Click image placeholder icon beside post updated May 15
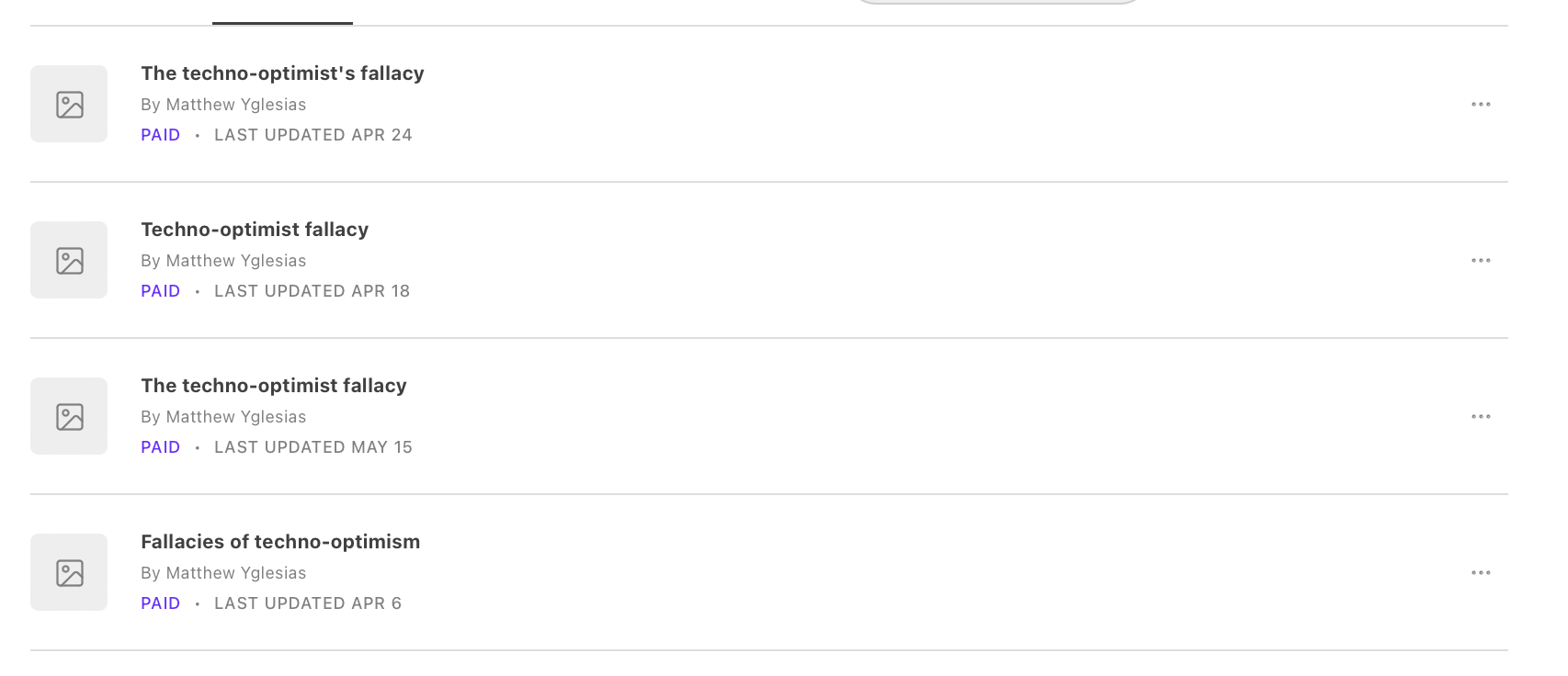Screen dimensions: 1568x676 (69, 416)
